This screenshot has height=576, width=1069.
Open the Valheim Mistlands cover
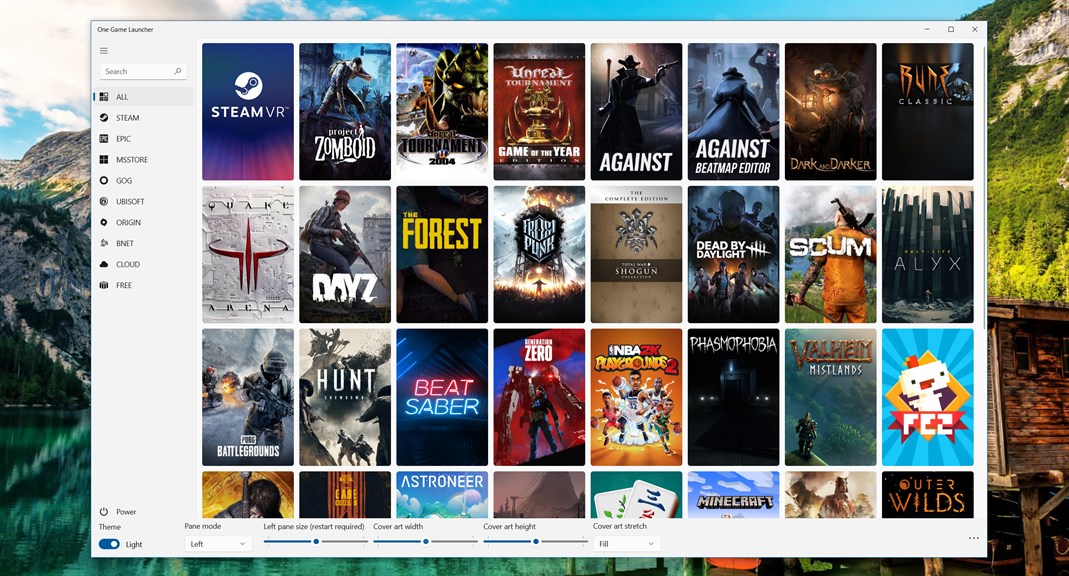tap(830, 397)
